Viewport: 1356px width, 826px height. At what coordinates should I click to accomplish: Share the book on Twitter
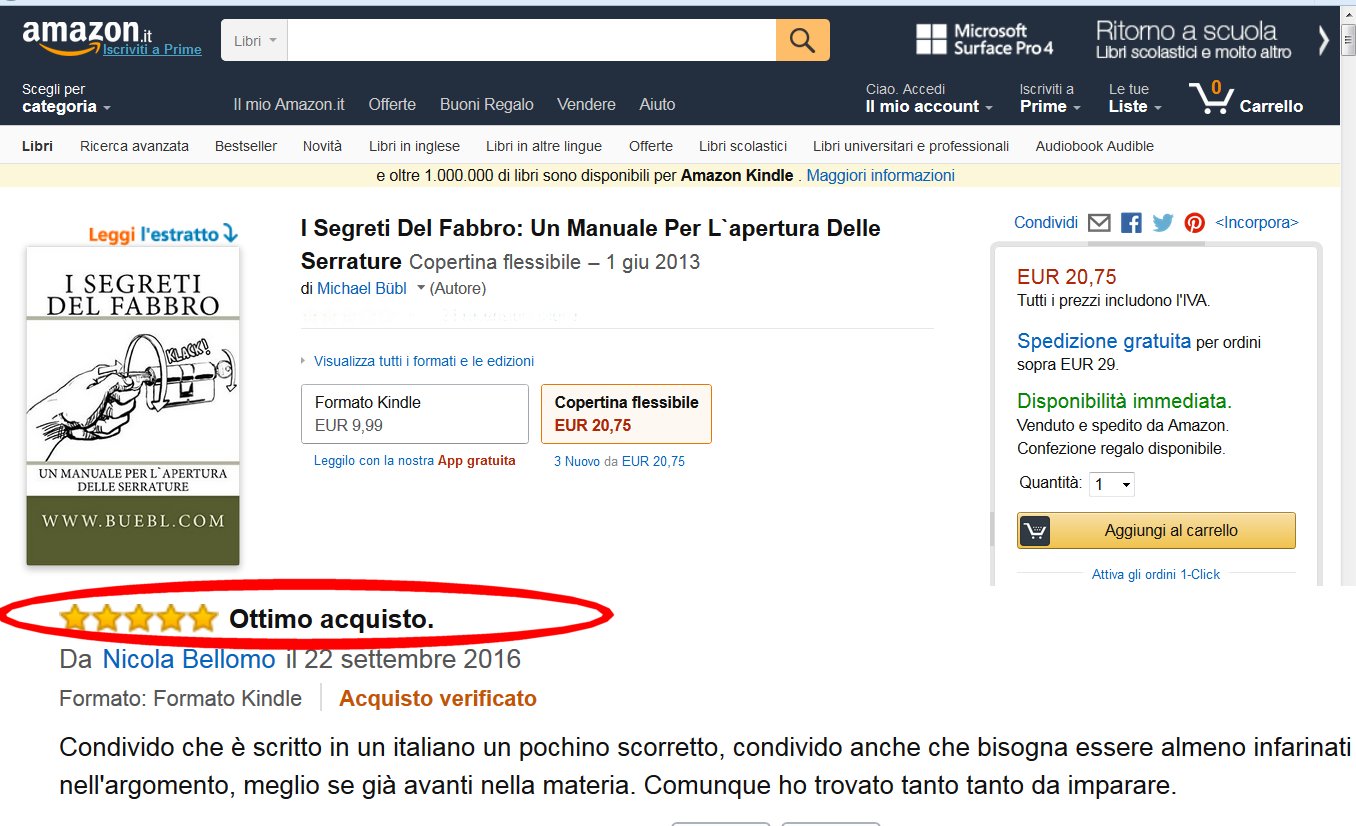pos(1162,223)
